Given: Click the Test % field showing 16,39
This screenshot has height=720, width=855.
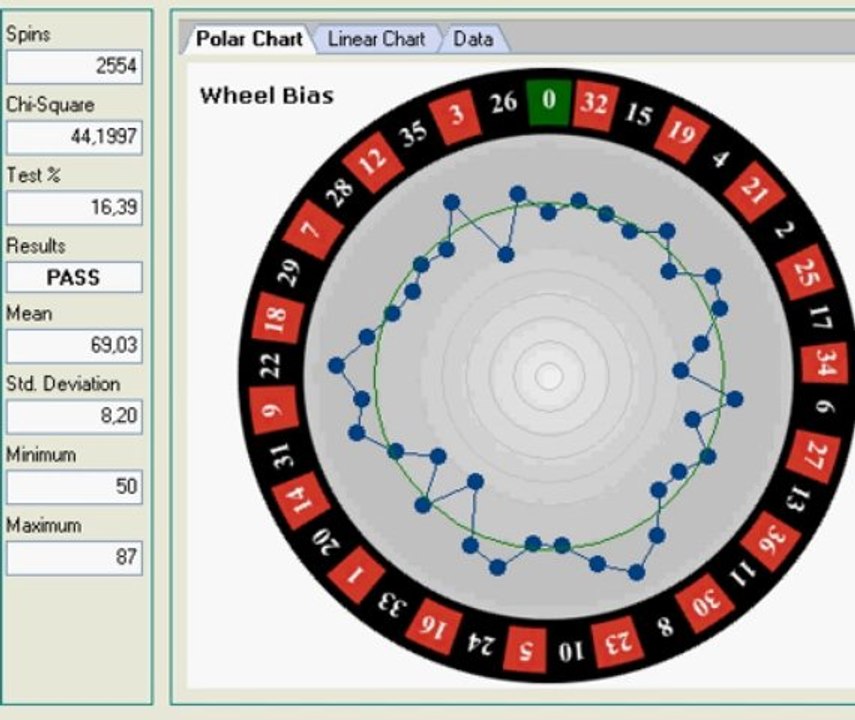Looking at the screenshot, I should tap(74, 207).
